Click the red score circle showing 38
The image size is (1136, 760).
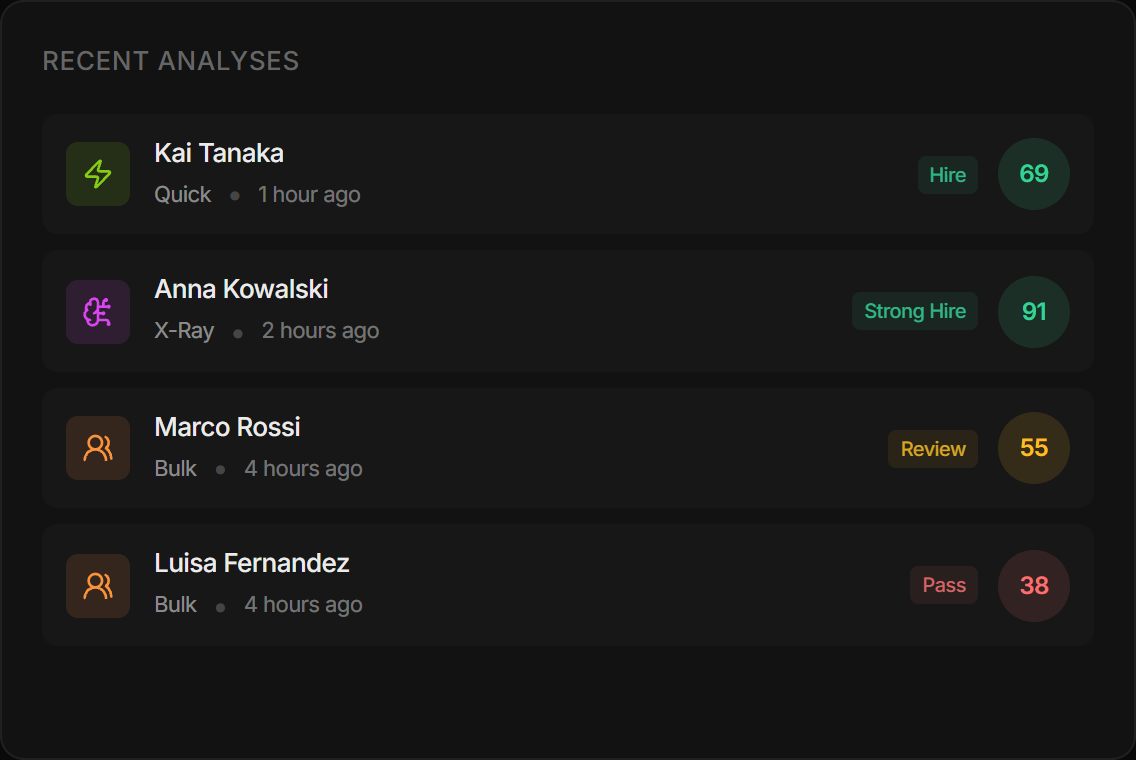[x=1034, y=586]
